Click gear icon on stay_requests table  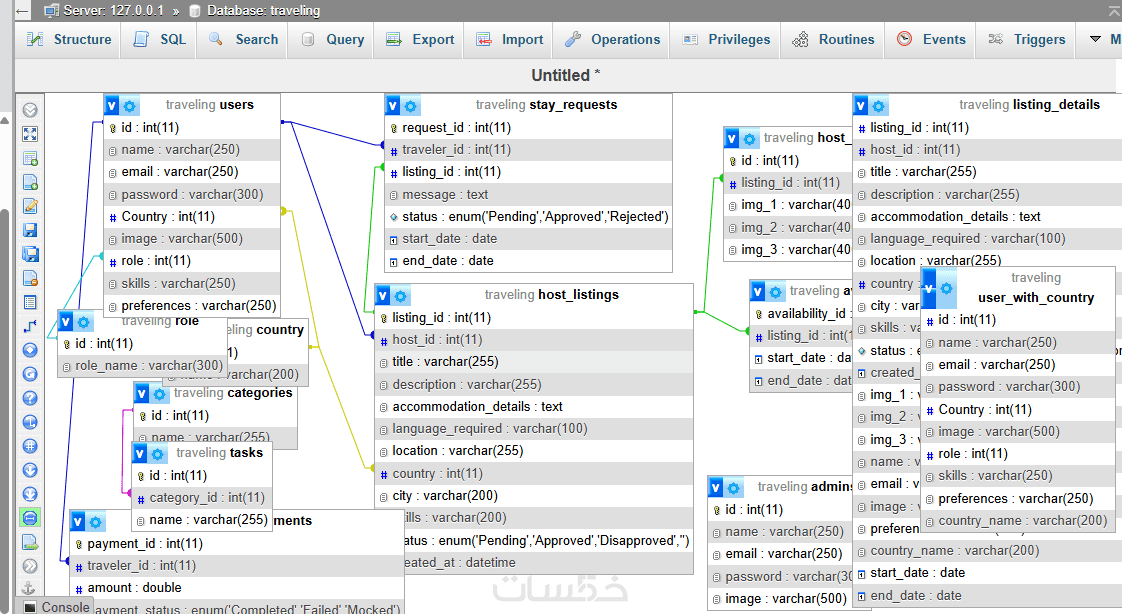[x=411, y=106]
